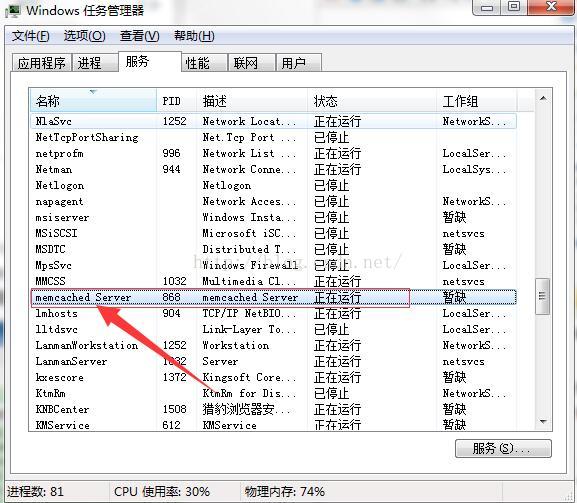Switch to the 用户 tab
577x503 pixels.
click(299, 63)
